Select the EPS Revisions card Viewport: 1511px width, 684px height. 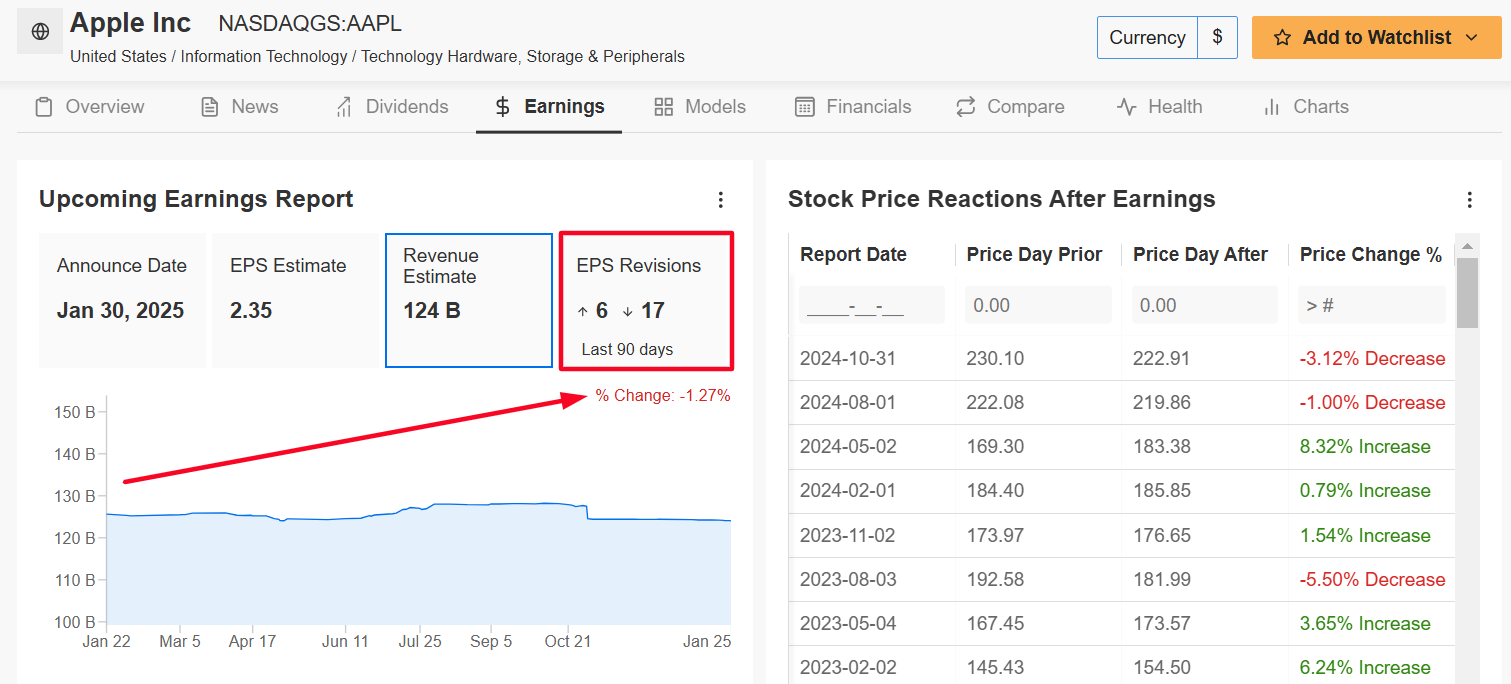[x=646, y=300]
